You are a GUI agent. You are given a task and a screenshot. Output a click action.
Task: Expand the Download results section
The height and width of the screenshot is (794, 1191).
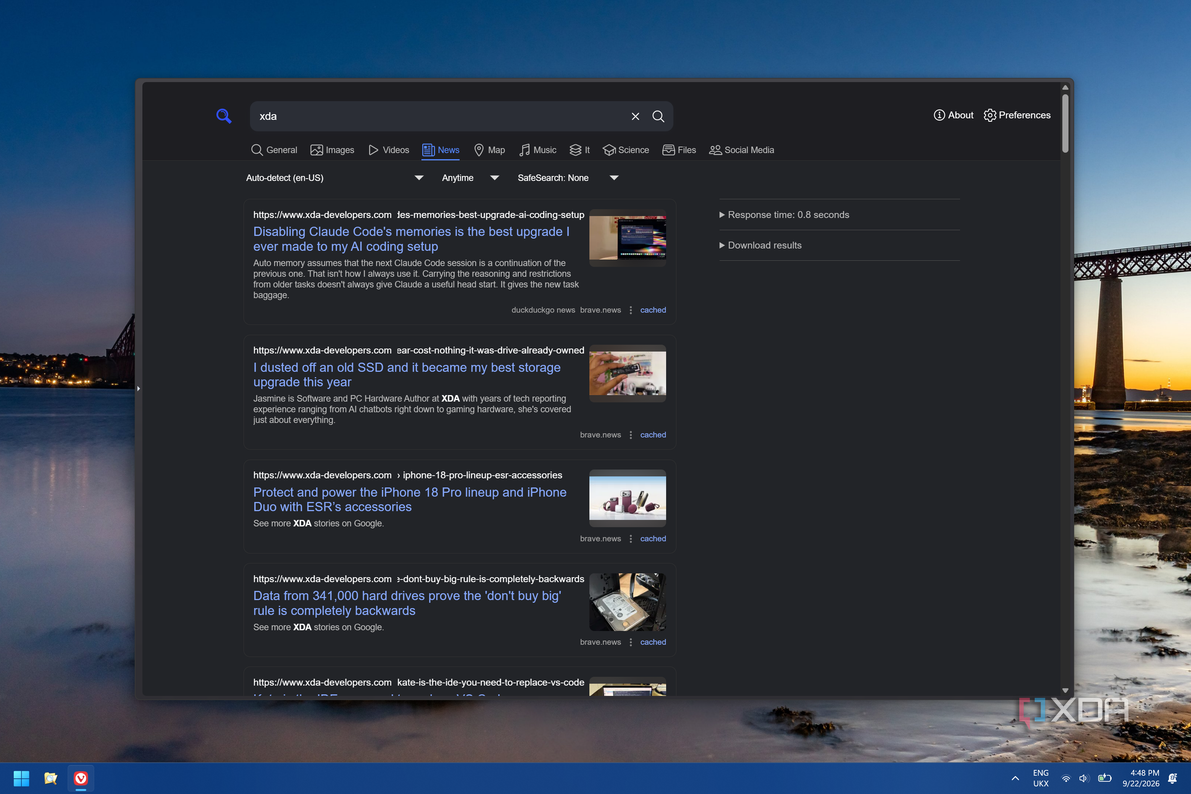click(760, 245)
